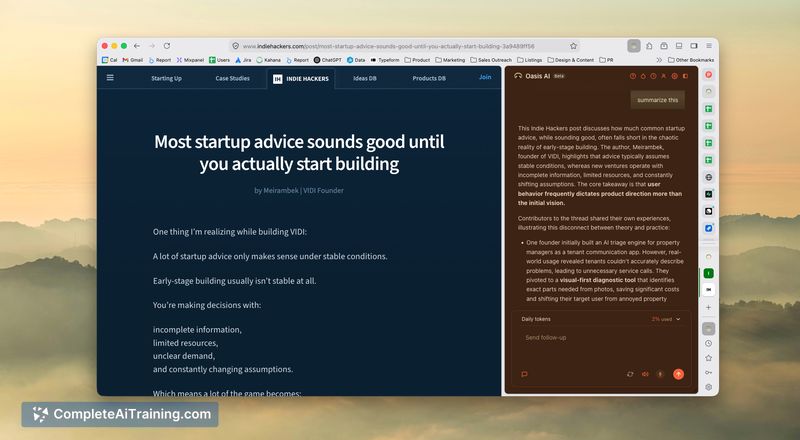Bookmark this page with the address bar star
This screenshot has height=440, width=800.
tap(573, 46)
